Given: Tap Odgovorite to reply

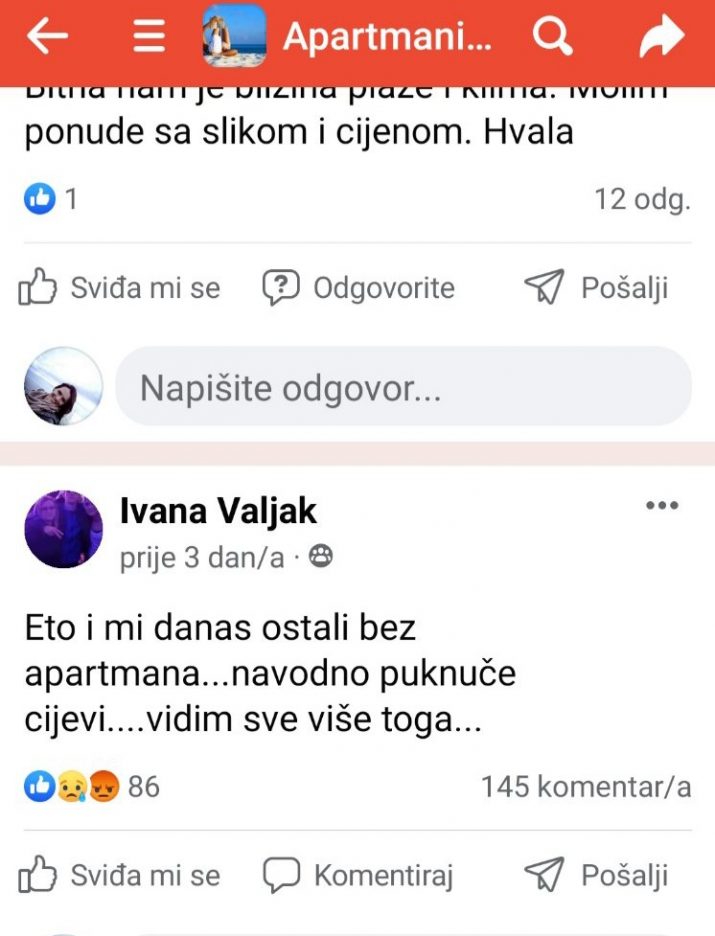Looking at the screenshot, I should [x=358, y=289].
